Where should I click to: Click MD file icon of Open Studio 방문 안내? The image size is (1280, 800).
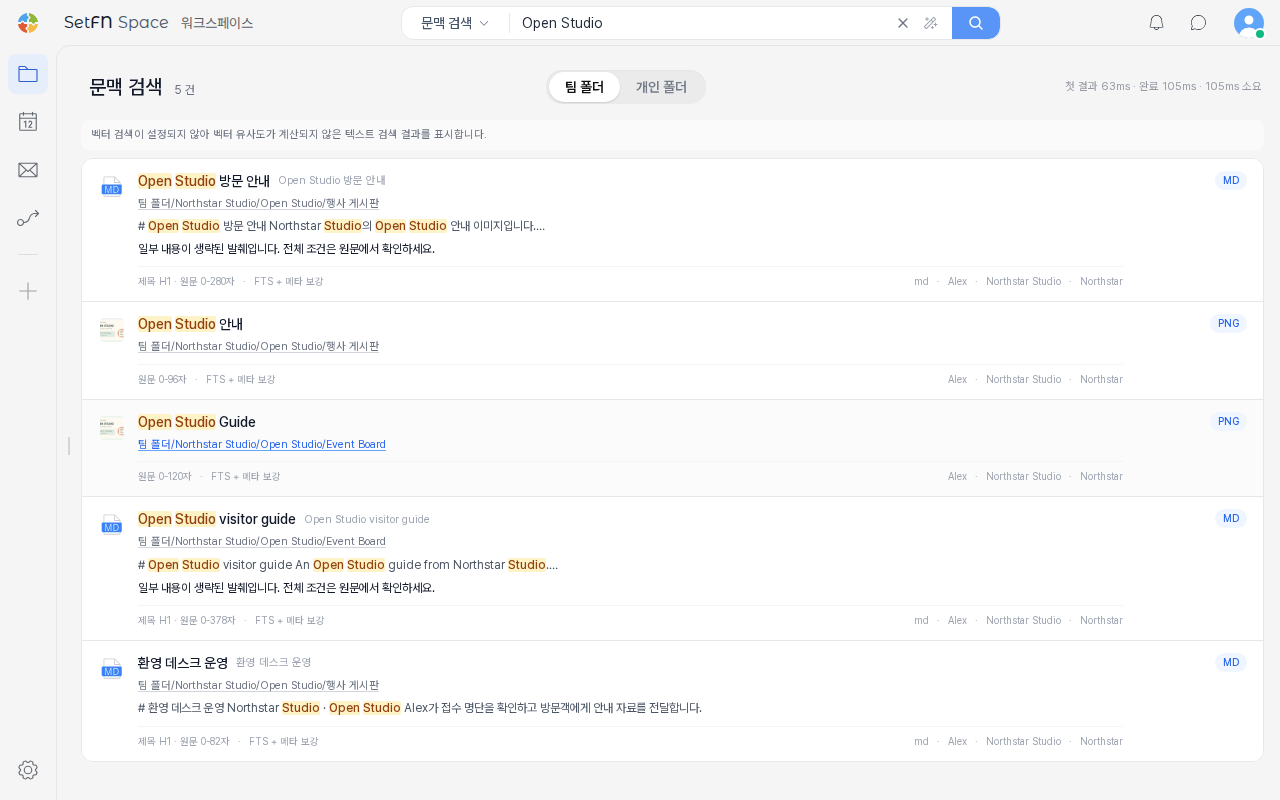111,187
